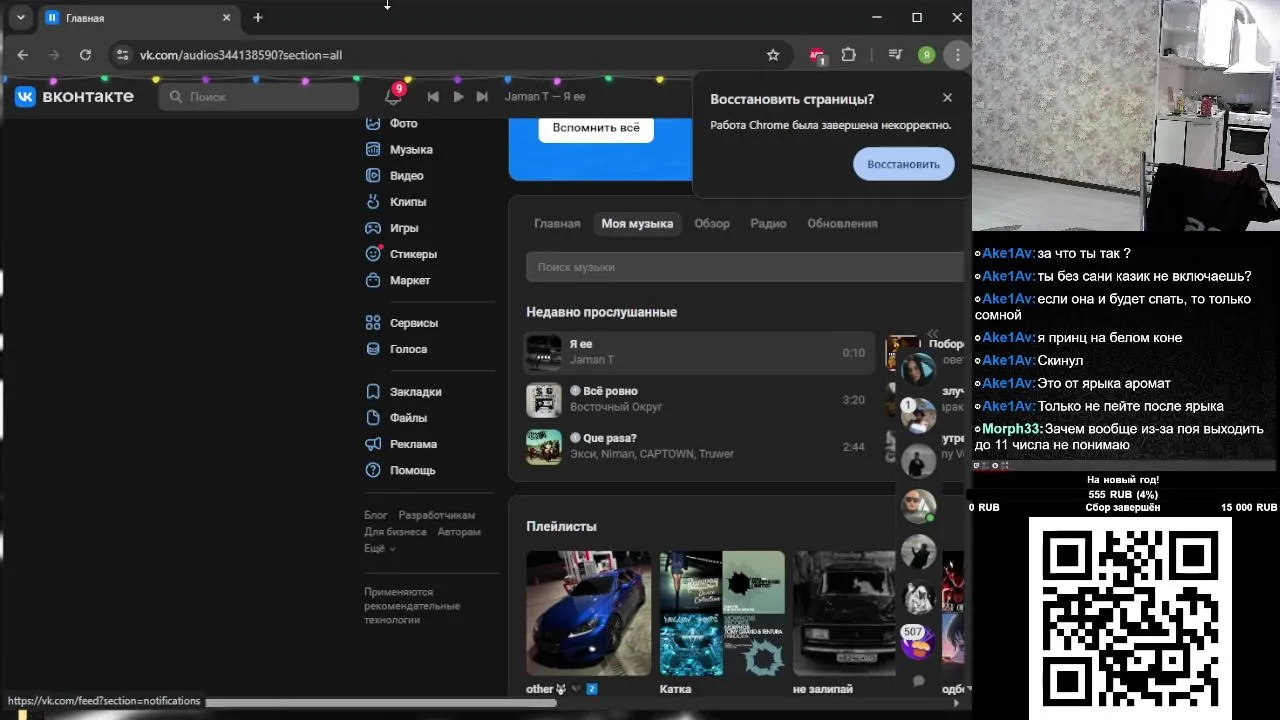This screenshot has height=720, width=1280.
Task: Click the browser address bar URL
Action: pos(241,55)
